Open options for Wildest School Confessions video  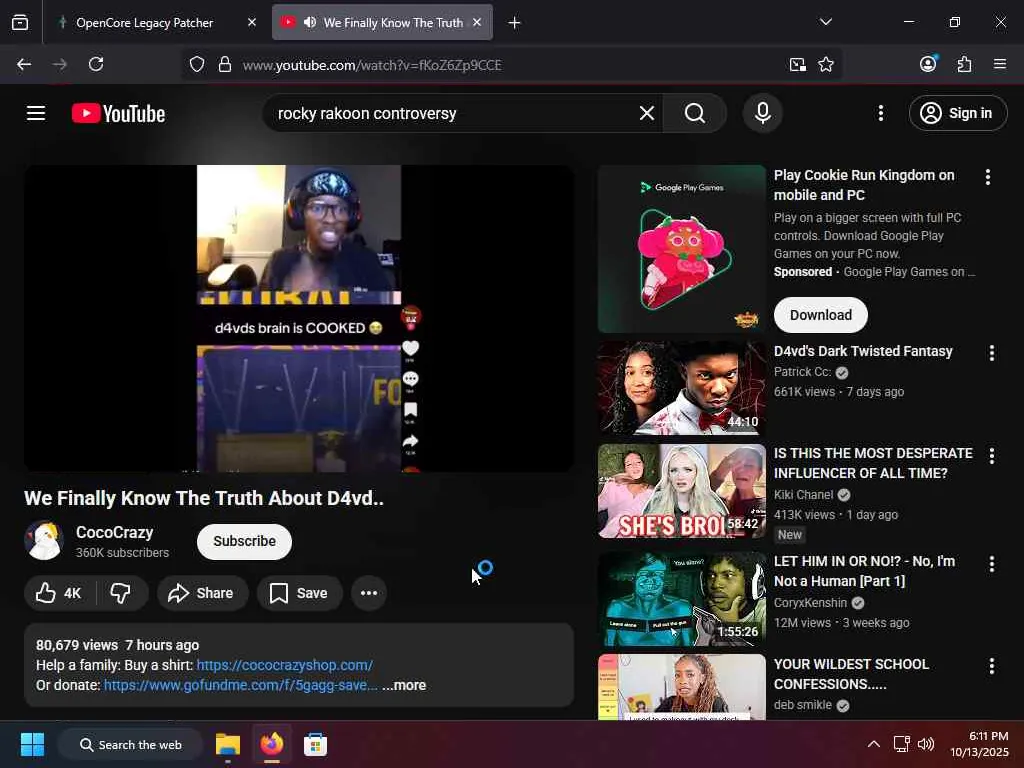coord(991,666)
